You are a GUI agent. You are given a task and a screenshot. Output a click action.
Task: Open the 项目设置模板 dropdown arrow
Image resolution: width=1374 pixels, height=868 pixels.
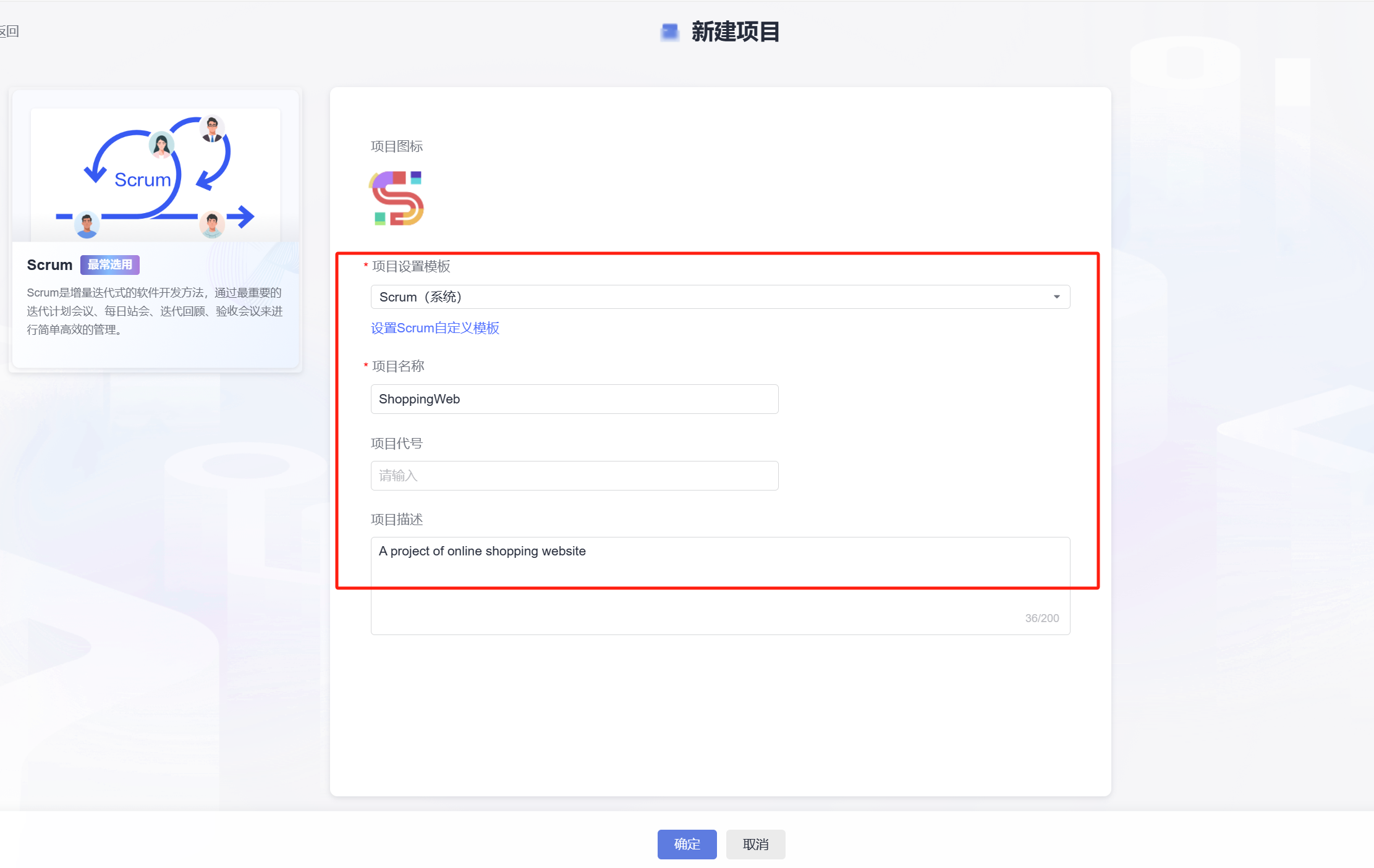[x=1056, y=297]
